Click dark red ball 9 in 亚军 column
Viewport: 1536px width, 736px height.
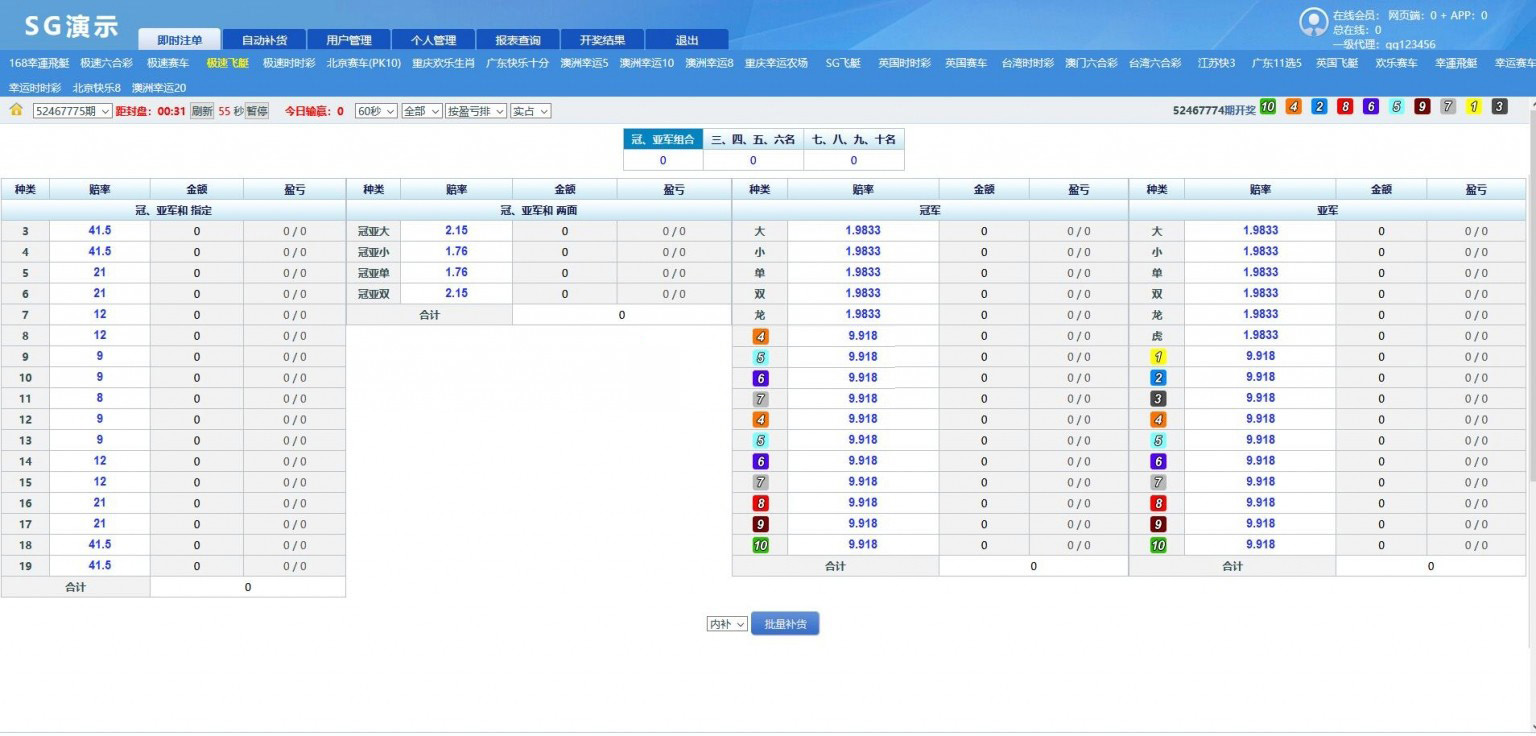pyautogui.click(x=1158, y=525)
